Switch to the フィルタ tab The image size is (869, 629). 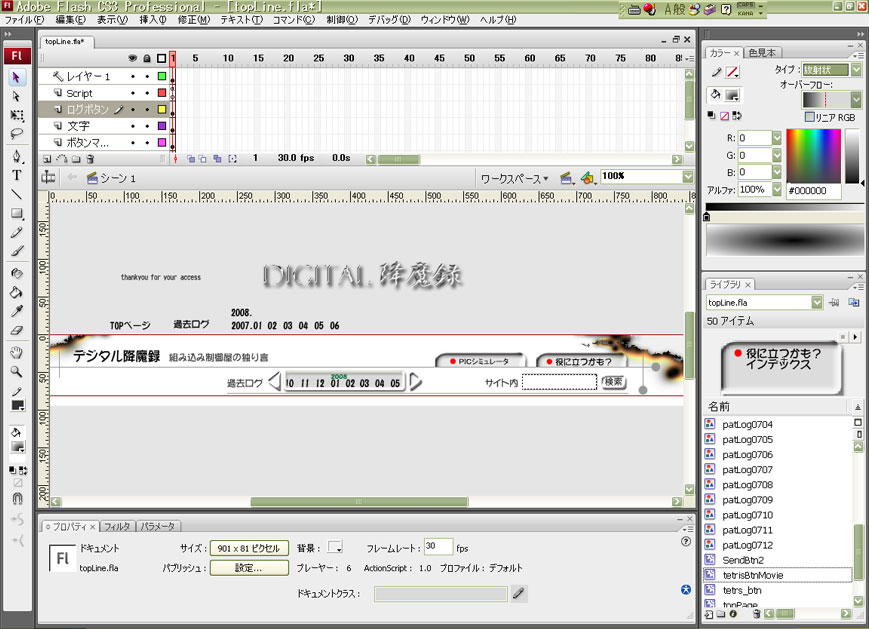click(117, 526)
